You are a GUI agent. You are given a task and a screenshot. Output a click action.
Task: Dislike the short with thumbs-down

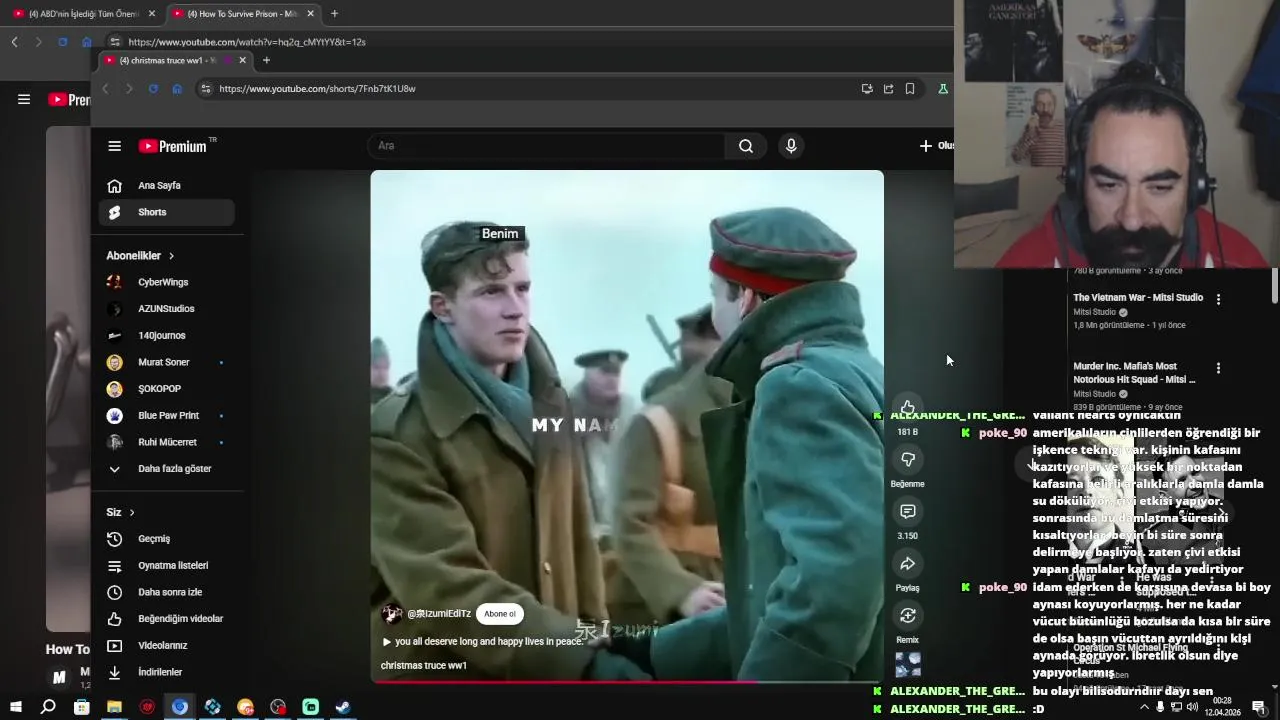pos(908,459)
